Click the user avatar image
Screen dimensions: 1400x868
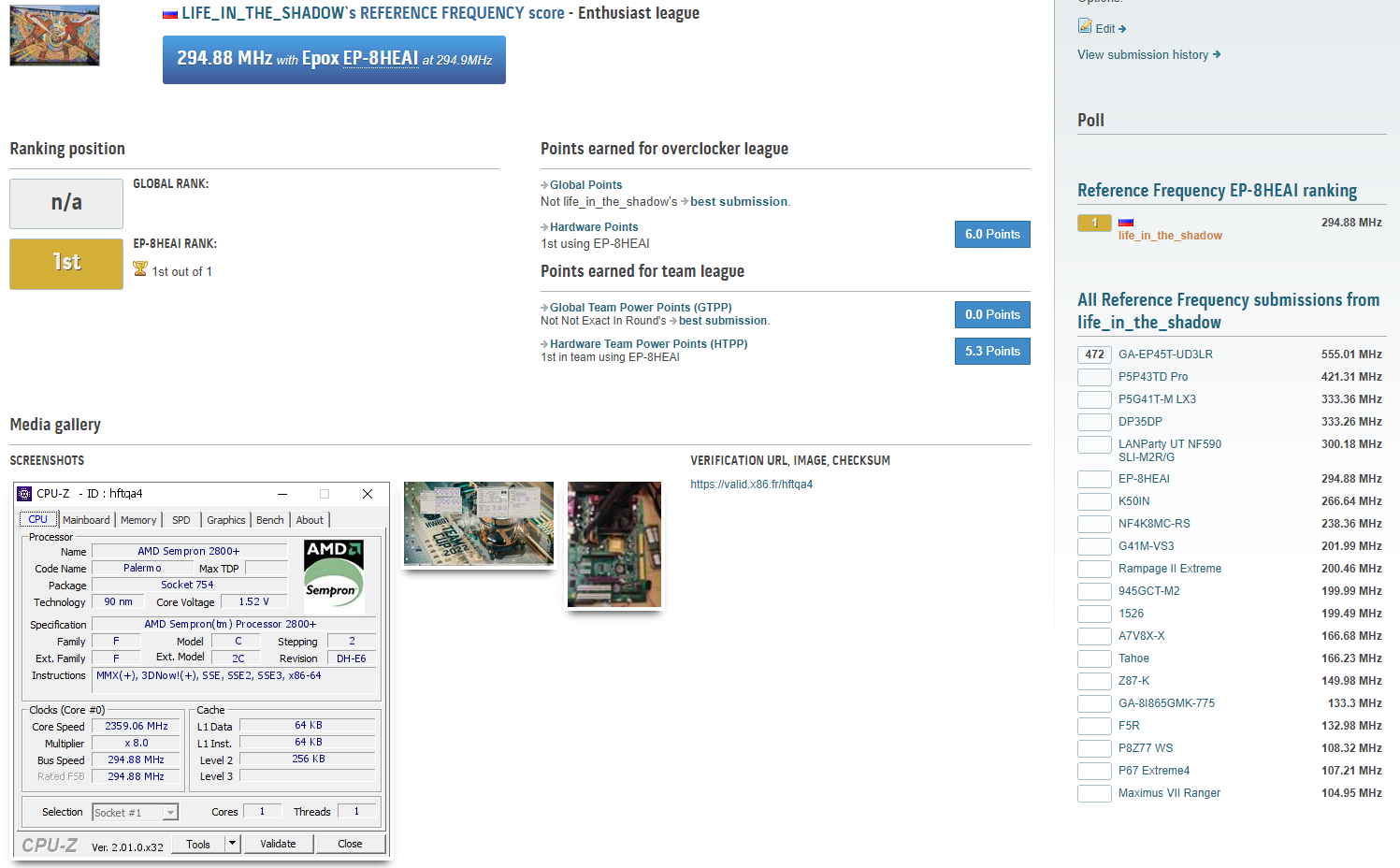54,36
